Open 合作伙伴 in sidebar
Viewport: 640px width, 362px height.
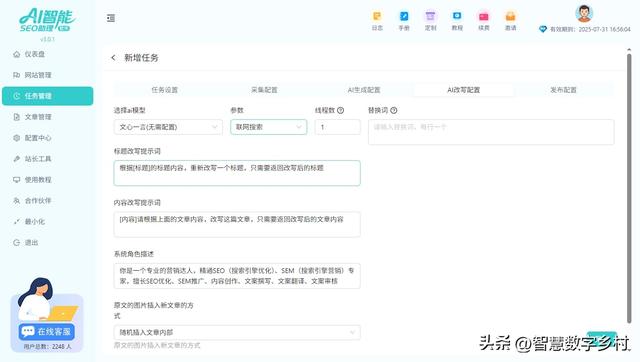47,200
